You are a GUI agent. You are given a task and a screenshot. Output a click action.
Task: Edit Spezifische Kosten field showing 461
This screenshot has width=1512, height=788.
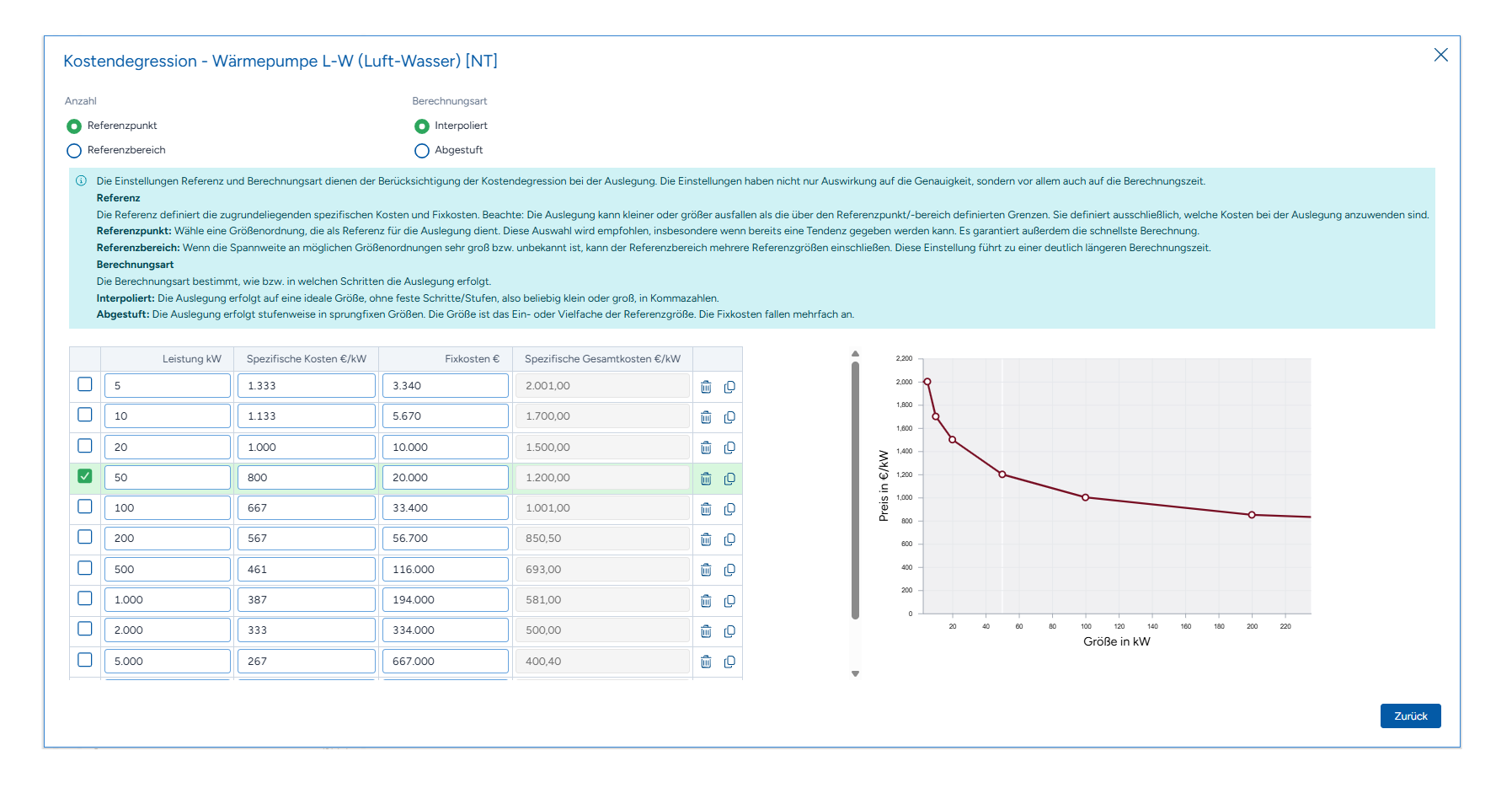coord(307,570)
